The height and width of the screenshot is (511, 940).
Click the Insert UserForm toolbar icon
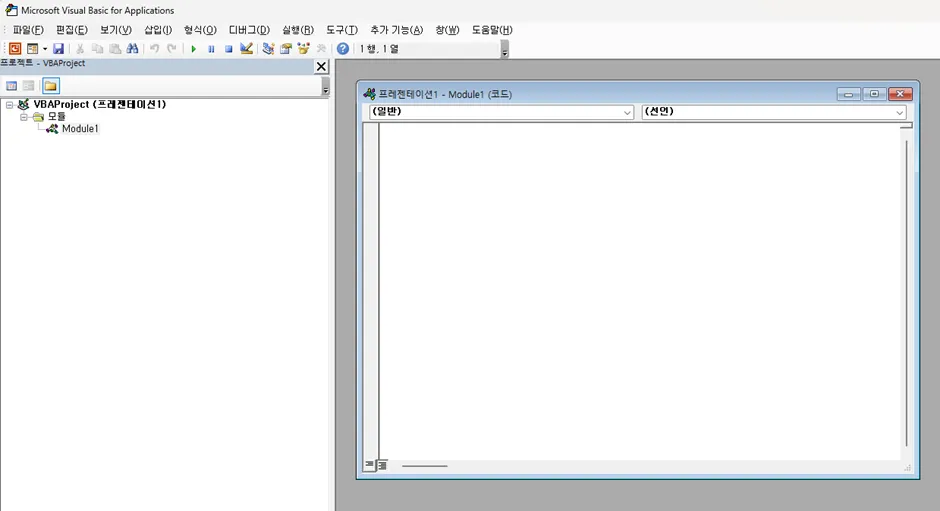[32, 49]
